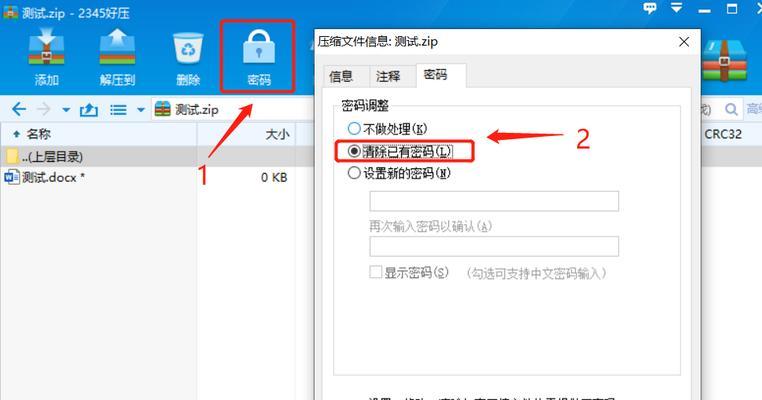Switch to the 注释 tab
Viewport: 762px width, 400px height.
pyautogui.click(x=388, y=76)
